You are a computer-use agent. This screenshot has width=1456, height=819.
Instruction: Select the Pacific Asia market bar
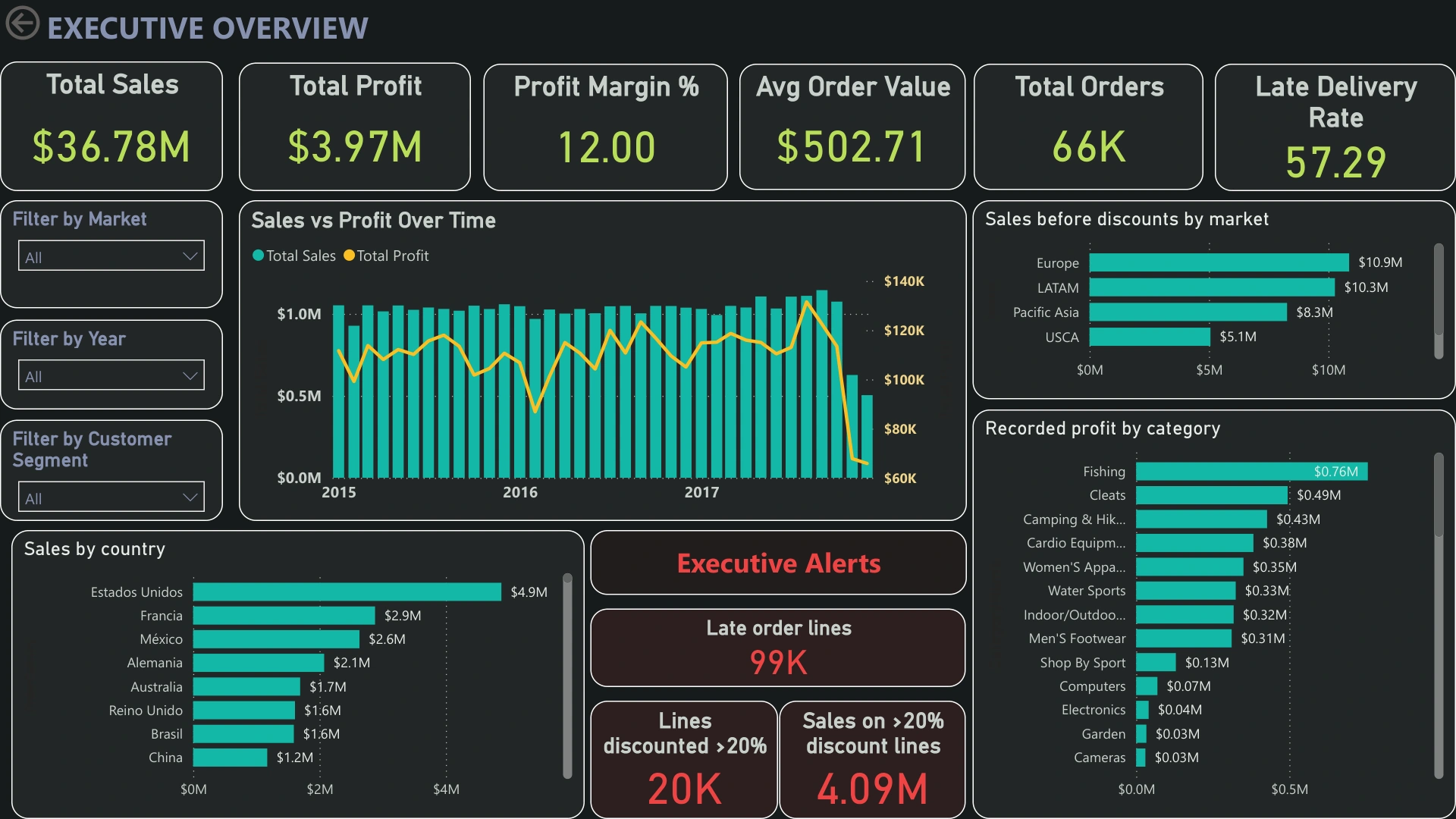tap(1188, 312)
